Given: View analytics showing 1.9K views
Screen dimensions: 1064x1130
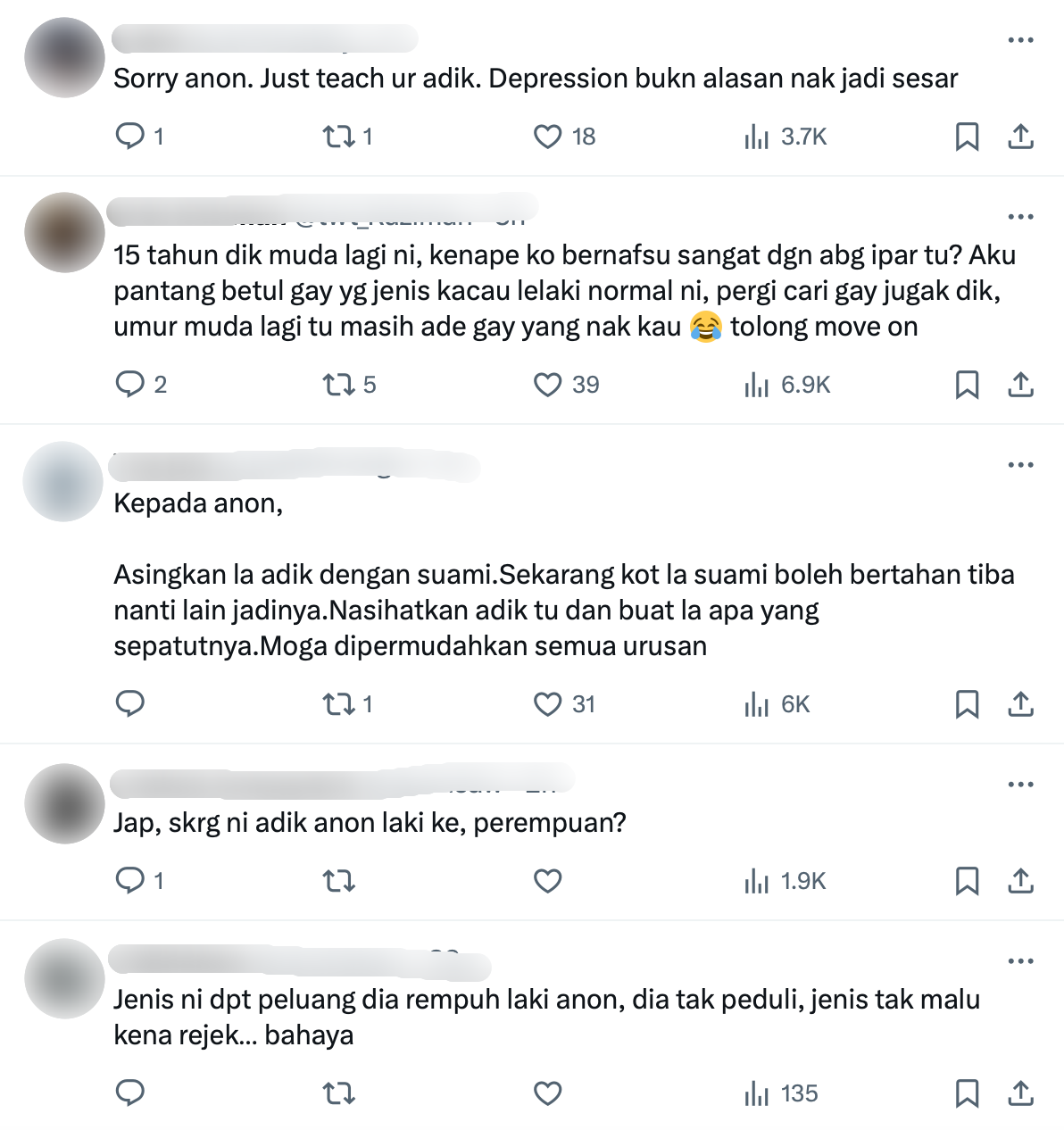Looking at the screenshot, I should 786,881.
